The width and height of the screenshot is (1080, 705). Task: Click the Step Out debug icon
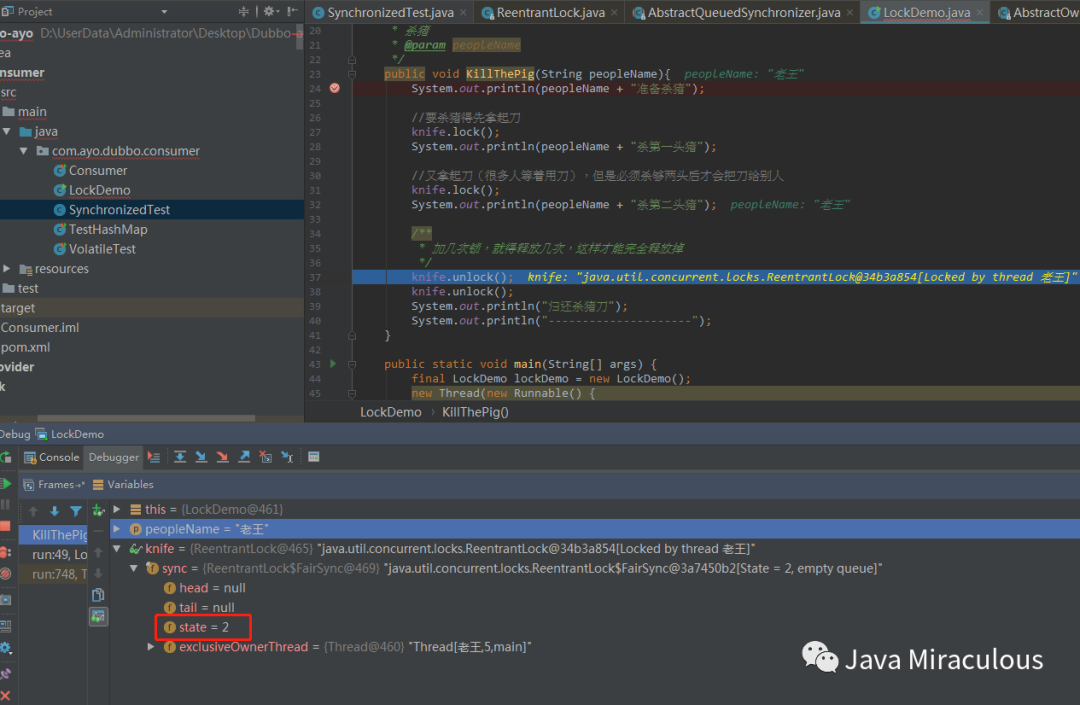click(x=244, y=457)
